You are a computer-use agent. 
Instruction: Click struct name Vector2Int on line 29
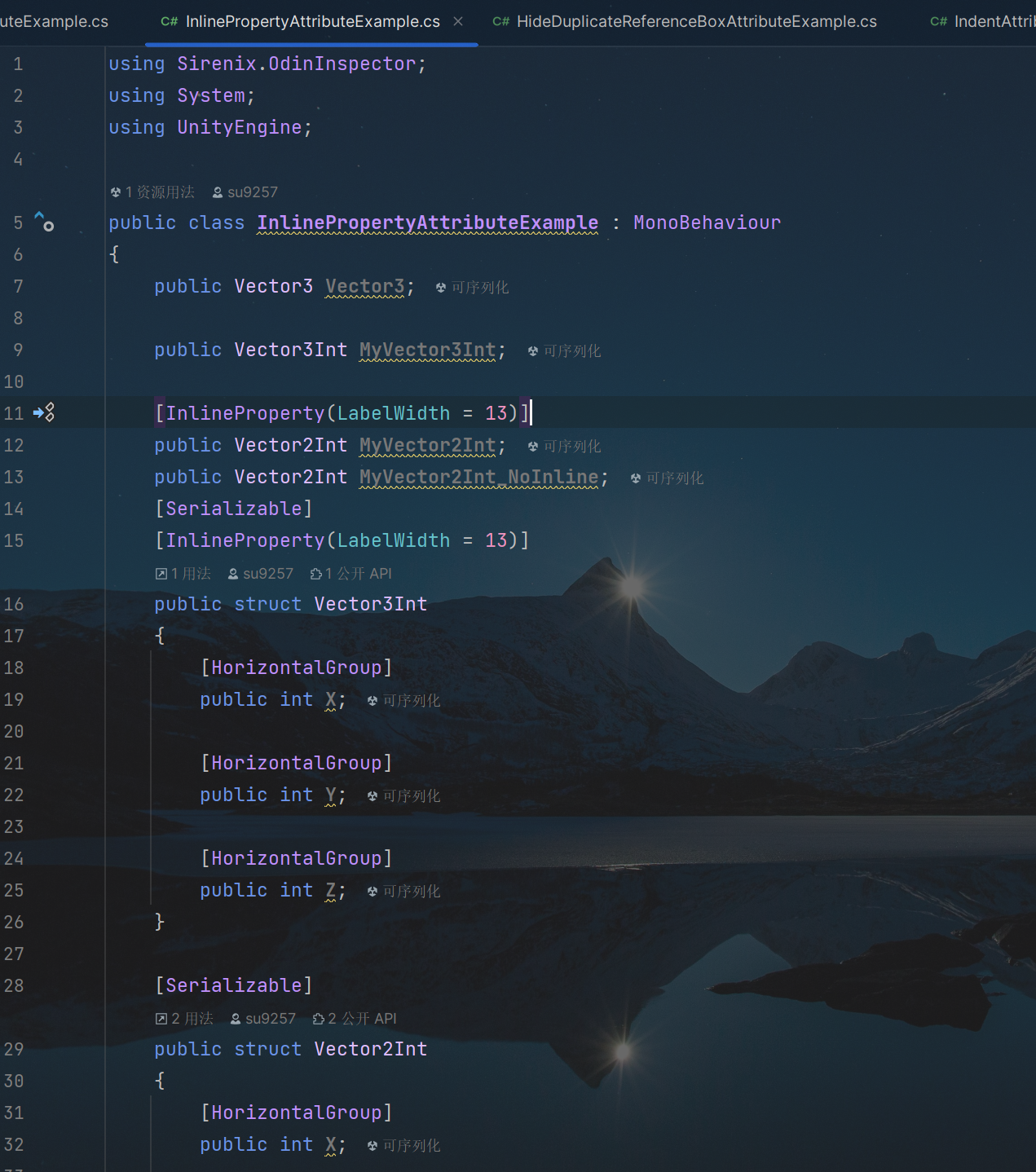click(371, 1049)
